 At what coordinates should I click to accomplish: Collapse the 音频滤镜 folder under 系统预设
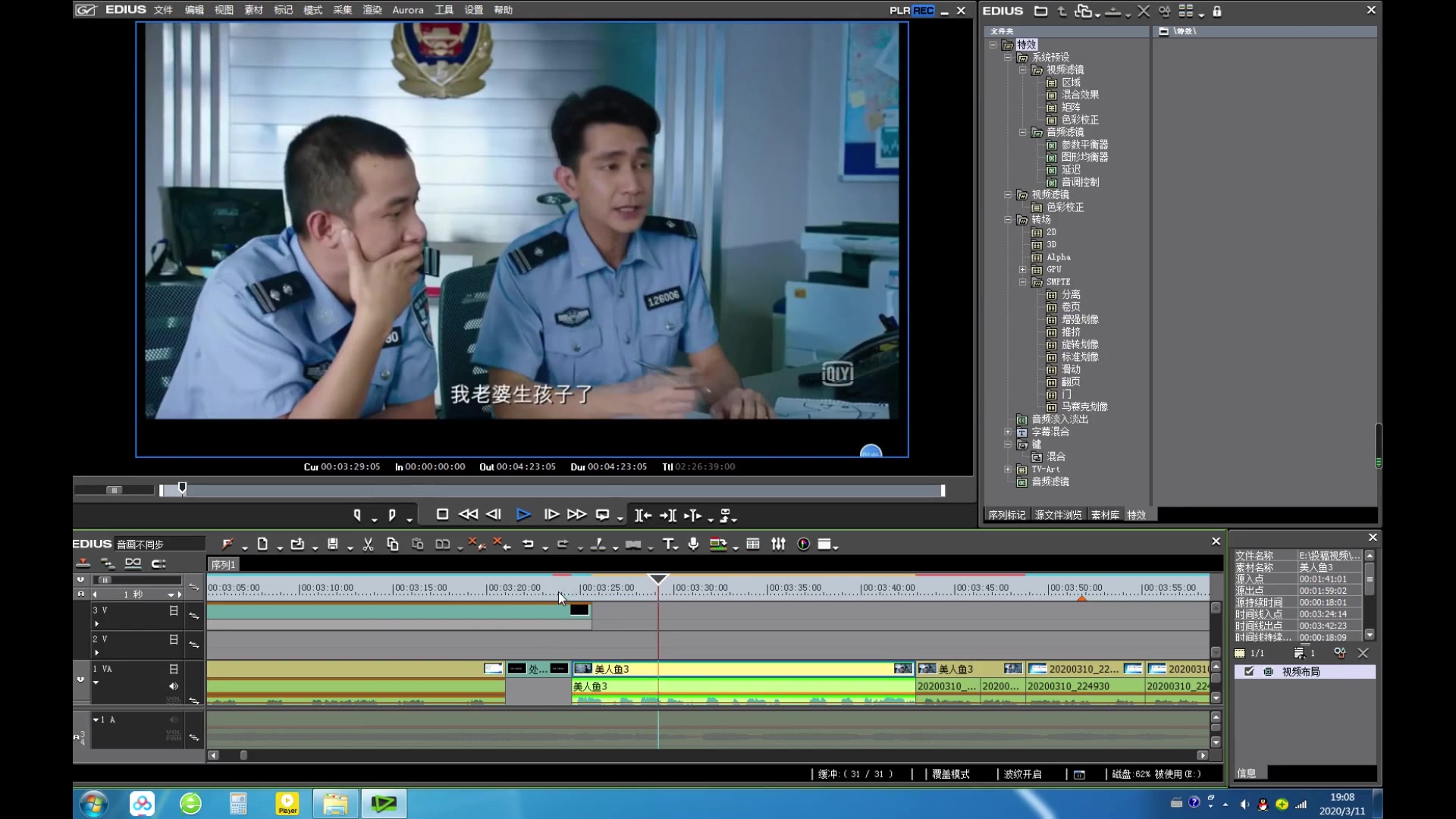1022,132
